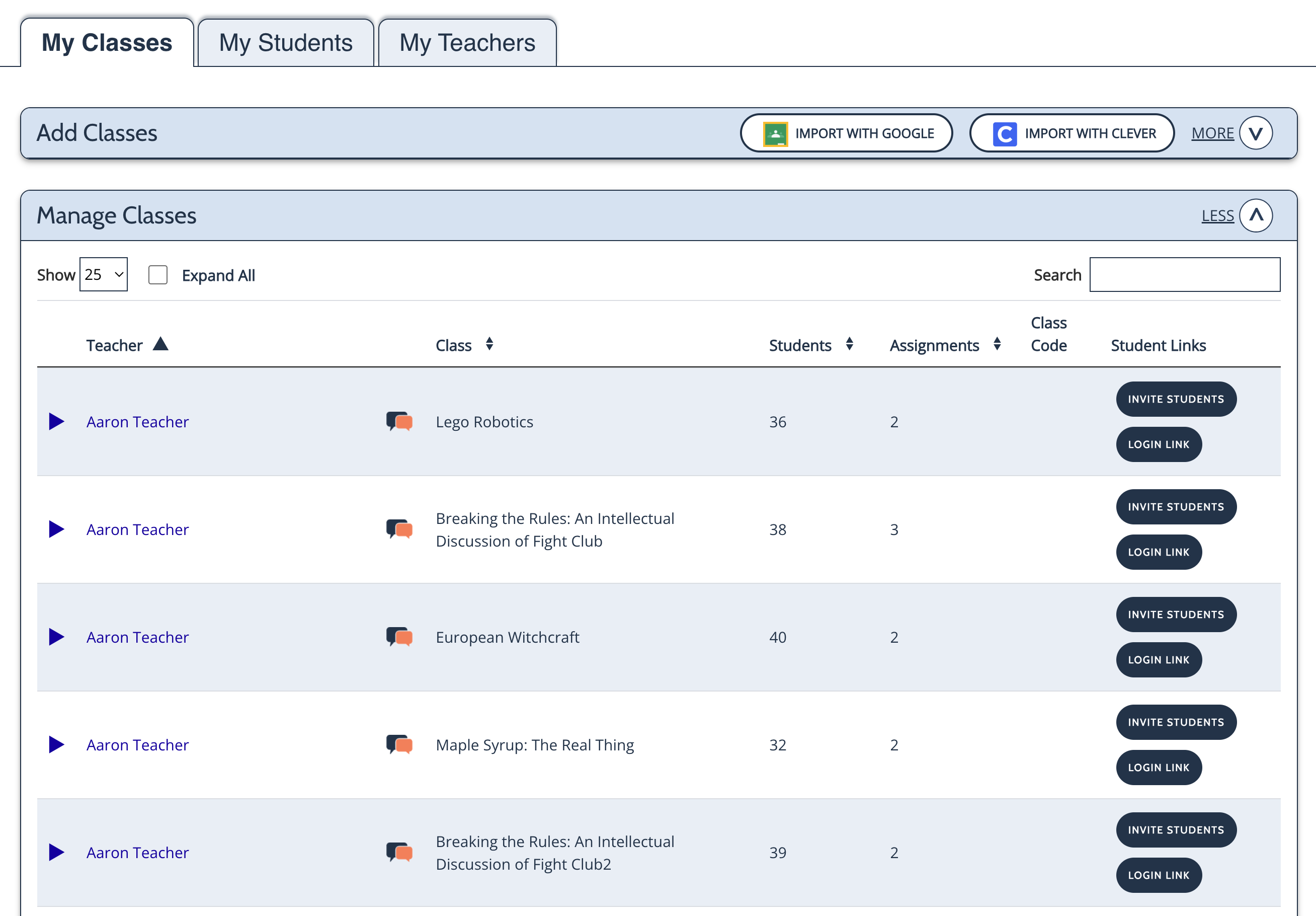Click student count 40
1316x916 pixels.
[x=778, y=637]
